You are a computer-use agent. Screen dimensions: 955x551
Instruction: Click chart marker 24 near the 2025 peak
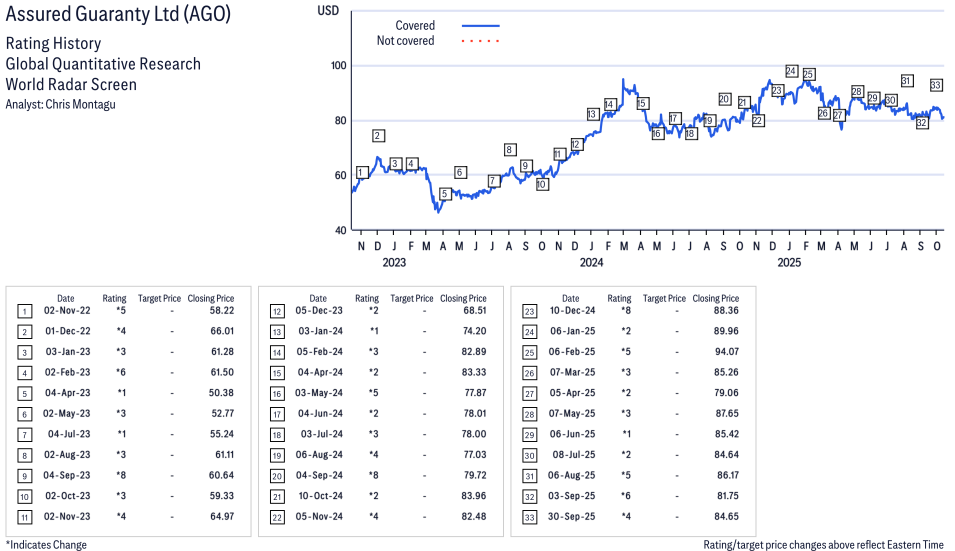point(791,71)
